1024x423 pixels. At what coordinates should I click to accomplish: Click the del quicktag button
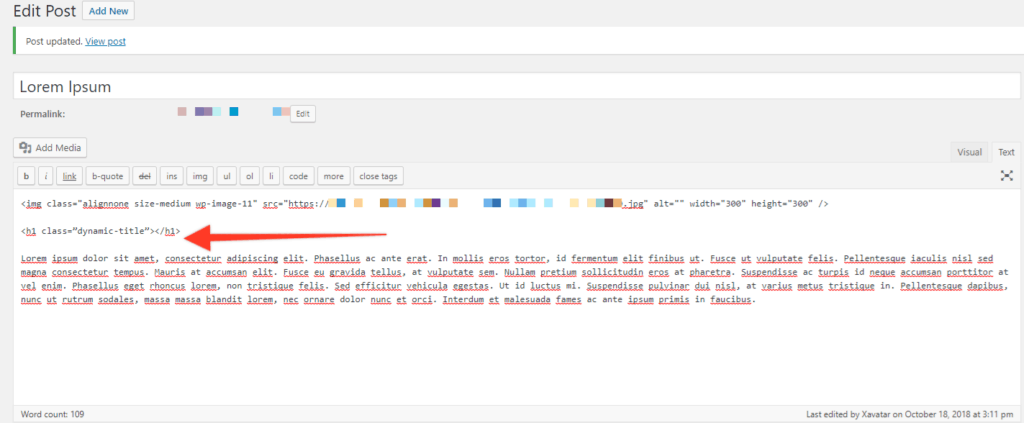pyautogui.click(x=144, y=176)
